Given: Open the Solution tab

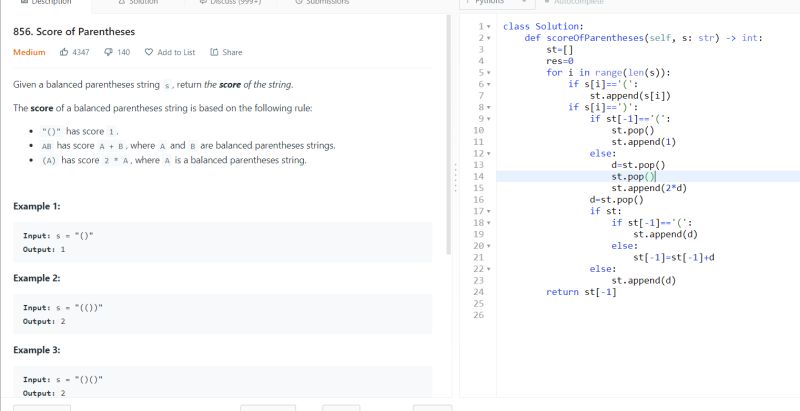Looking at the screenshot, I should pyautogui.click(x=138, y=2).
